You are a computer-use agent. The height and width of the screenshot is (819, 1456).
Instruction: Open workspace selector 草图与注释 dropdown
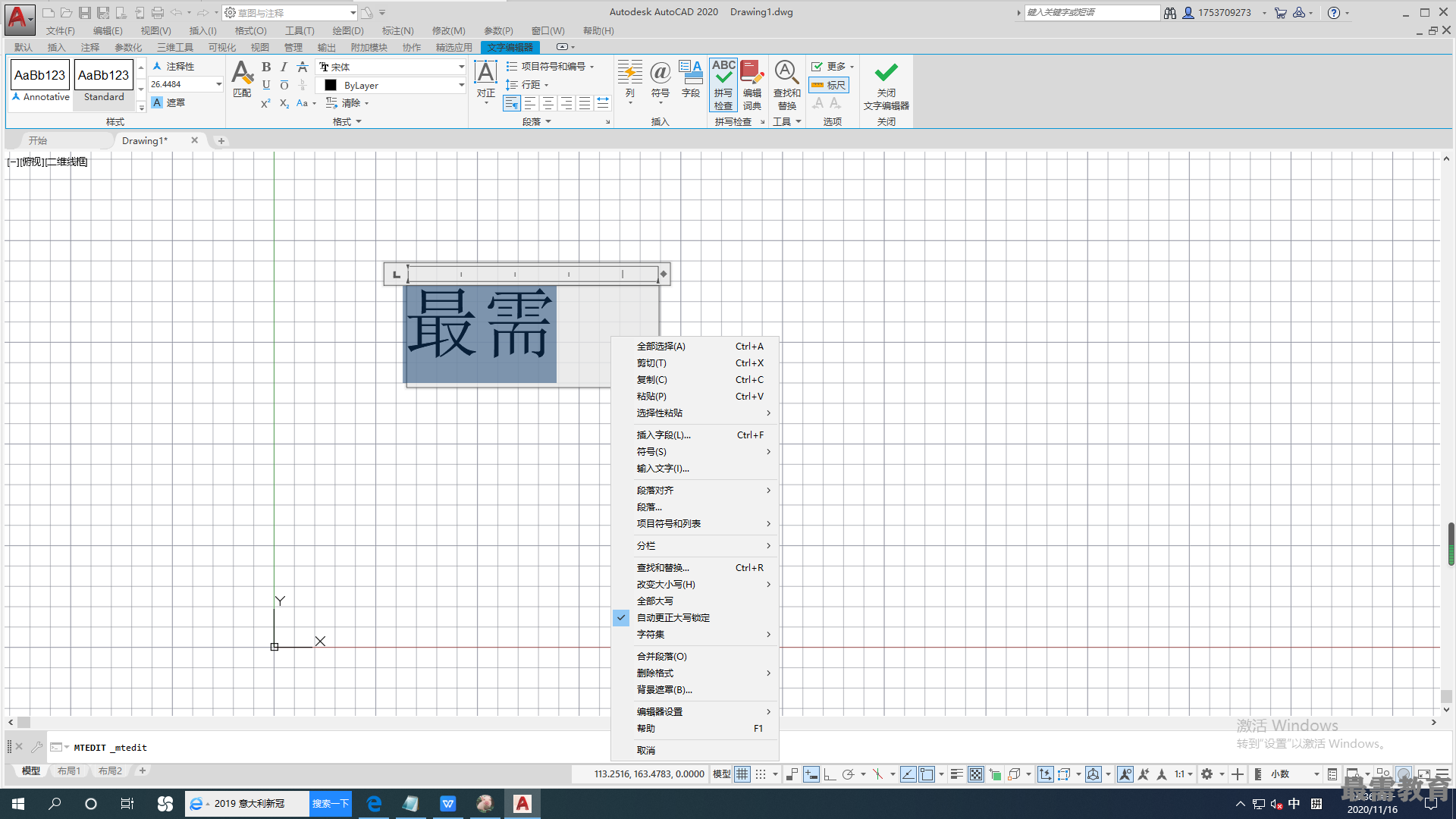click(x=353, y=13)
